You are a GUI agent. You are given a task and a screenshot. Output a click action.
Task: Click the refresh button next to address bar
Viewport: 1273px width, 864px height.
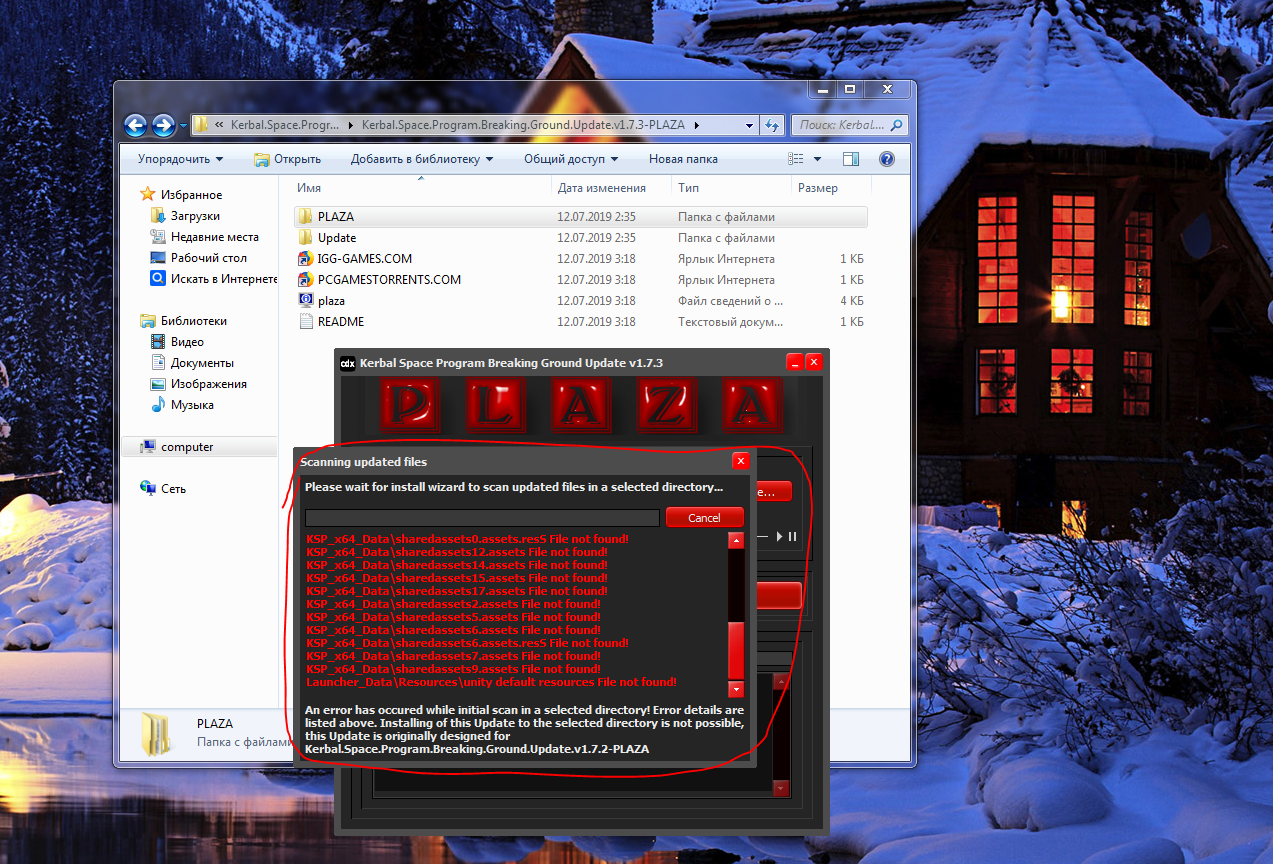pos(771,125)
